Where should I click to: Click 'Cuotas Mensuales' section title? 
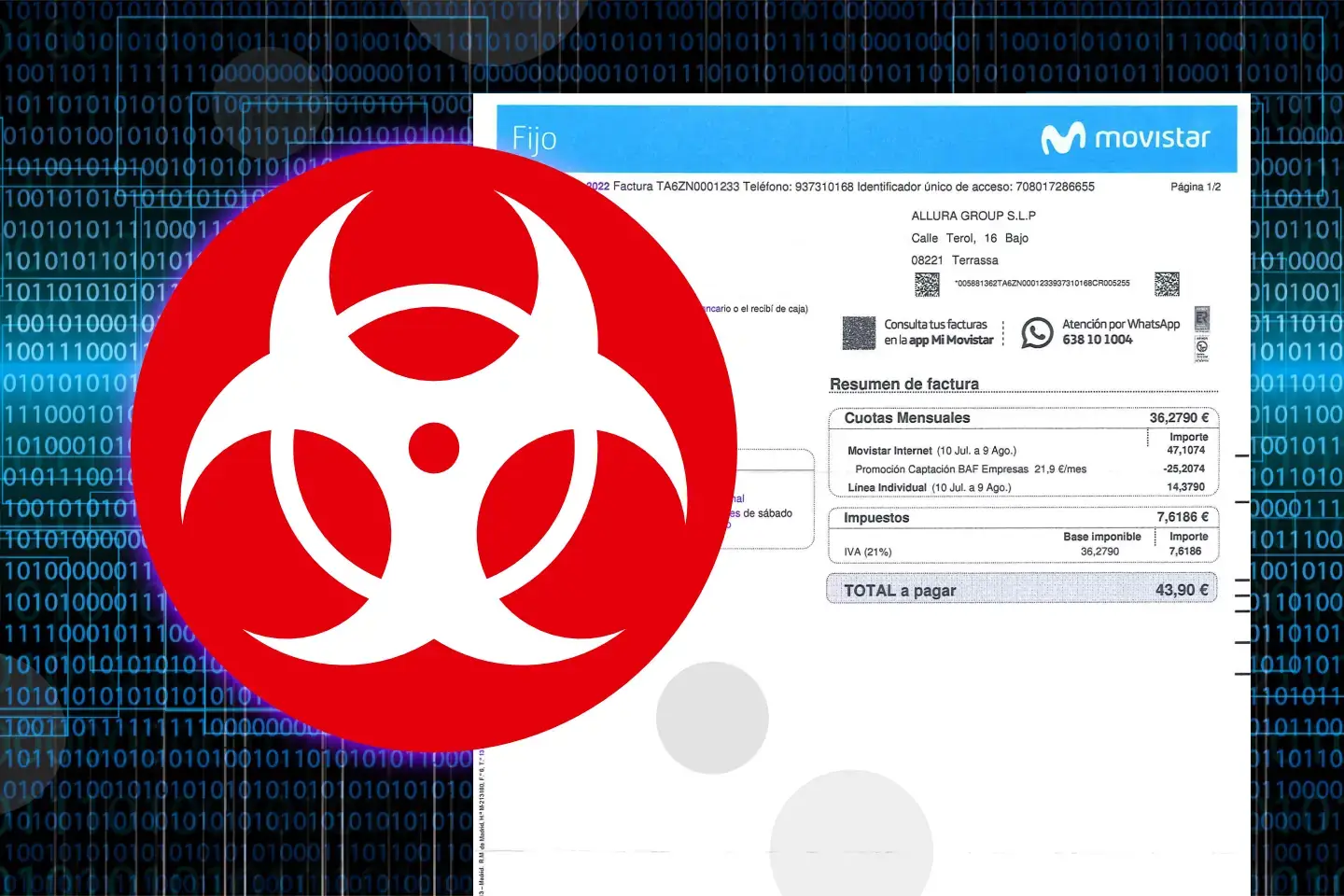(x=907, y=418)
